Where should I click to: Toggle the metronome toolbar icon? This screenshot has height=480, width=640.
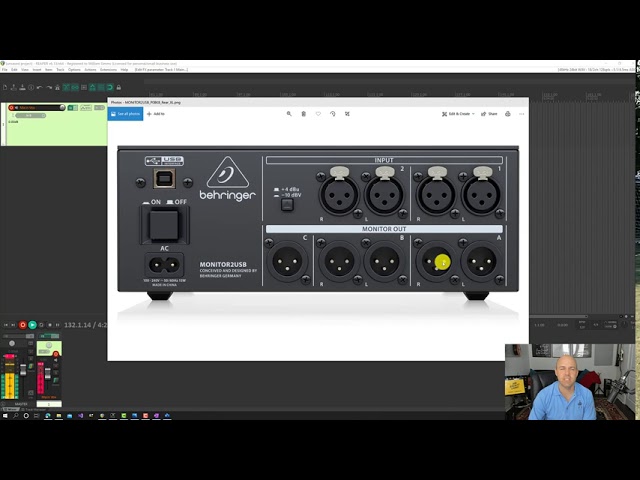[57, 87]
